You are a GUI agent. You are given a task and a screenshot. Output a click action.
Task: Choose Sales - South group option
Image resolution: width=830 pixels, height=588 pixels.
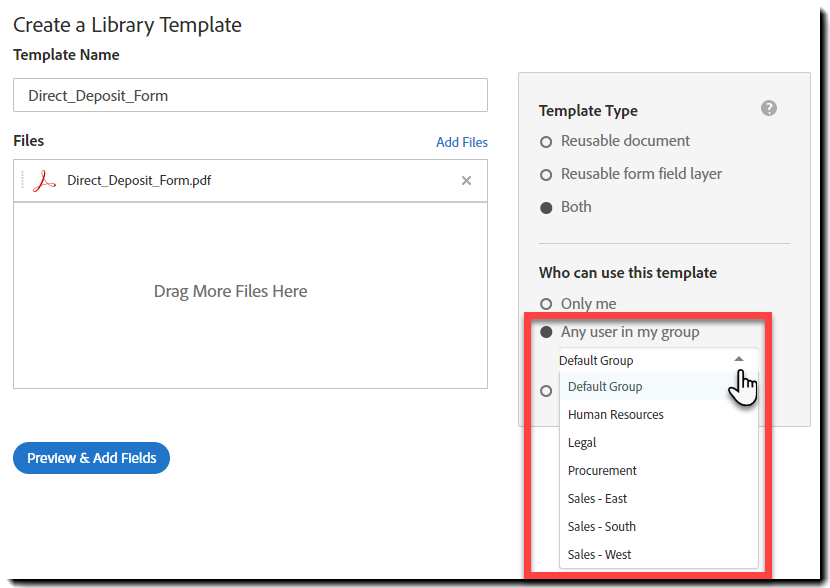click(601, 527)
